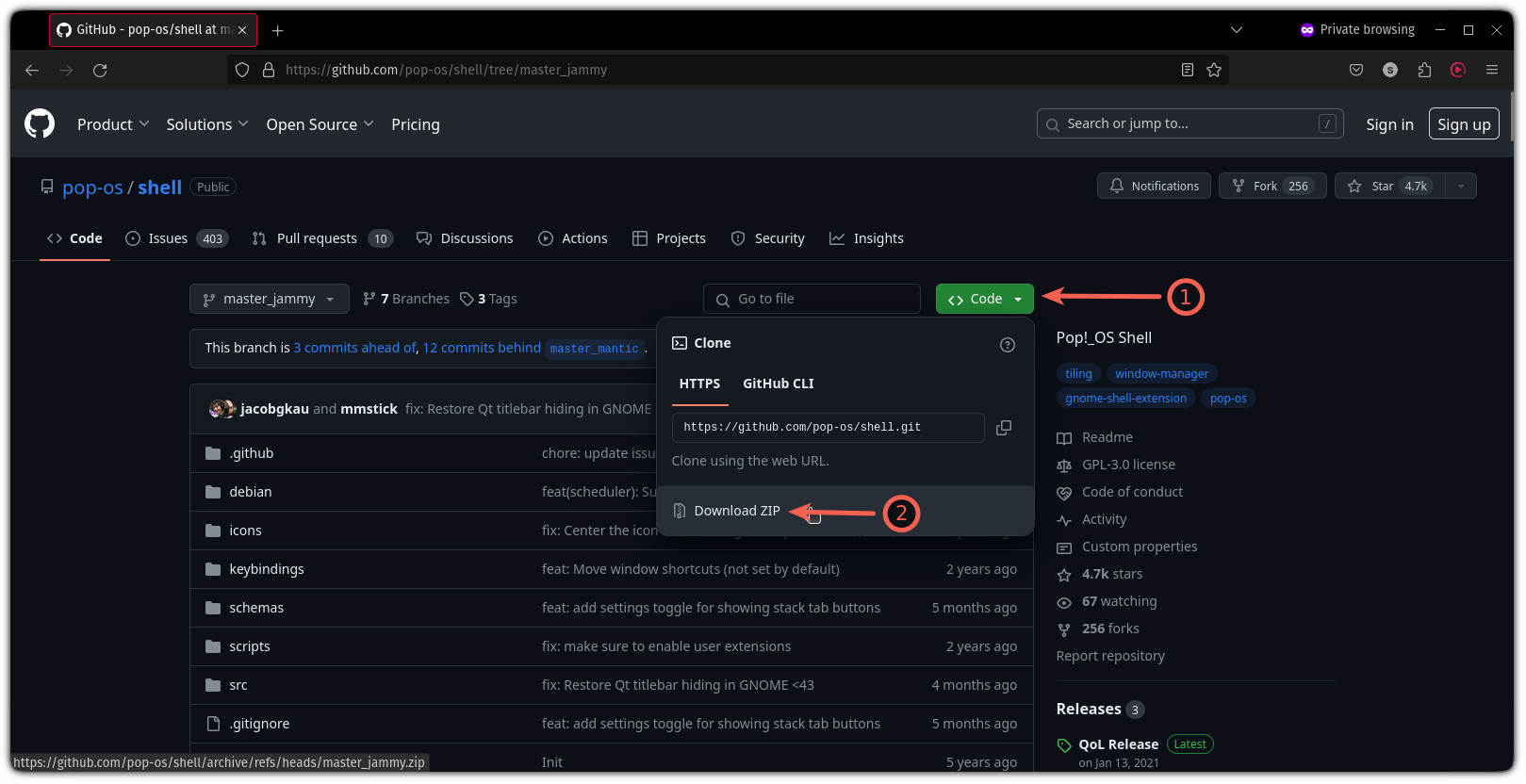The width and height of the screenshot is (1526, 784).
Task: Toggle reader view icon in address bar
Action: point(1188,70)
